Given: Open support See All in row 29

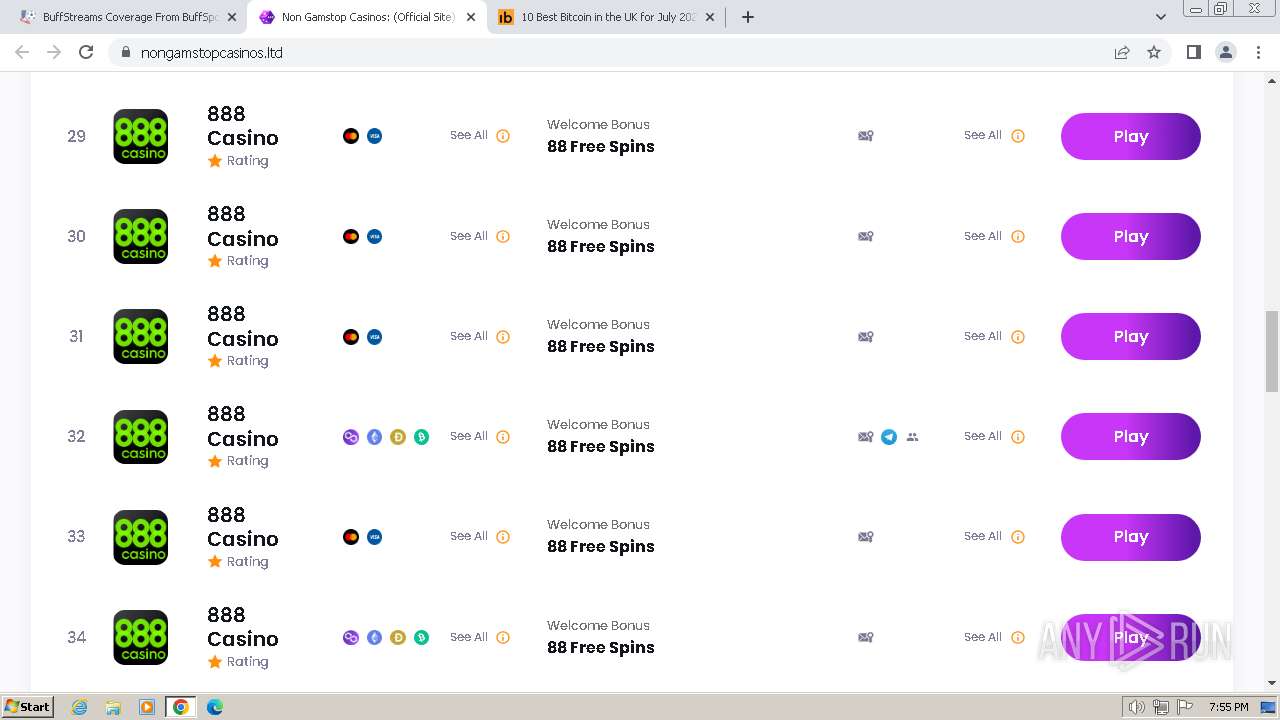Looking at the screenshot, I should coord(983,135).
